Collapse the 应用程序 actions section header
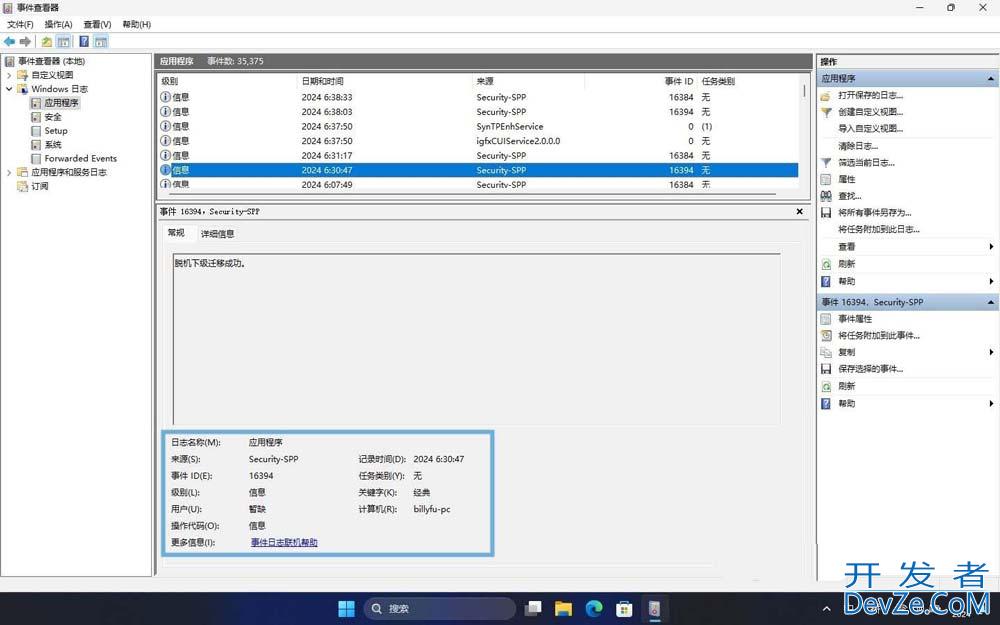 990,78
